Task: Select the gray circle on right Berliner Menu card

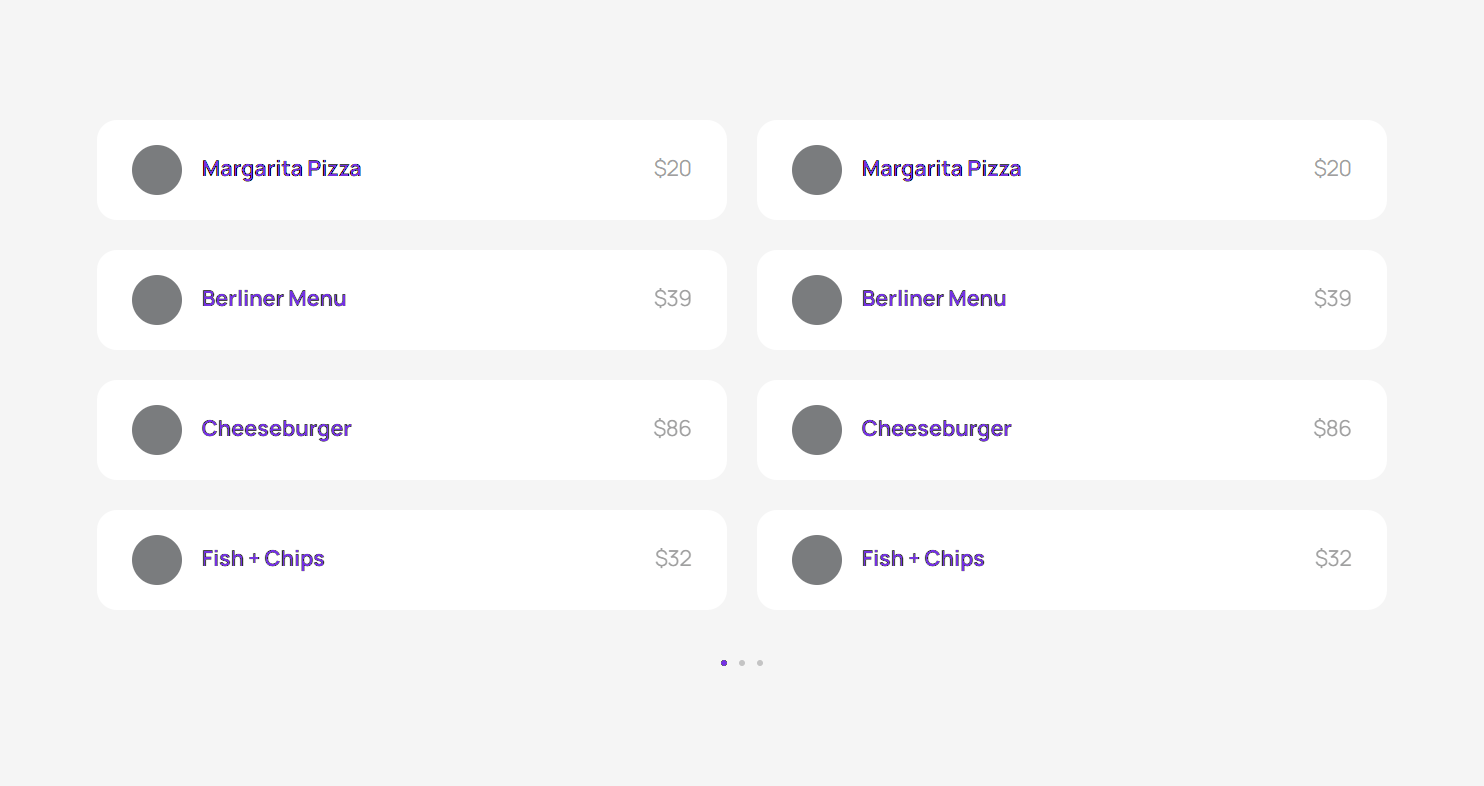Action: (x=817, y=300)
